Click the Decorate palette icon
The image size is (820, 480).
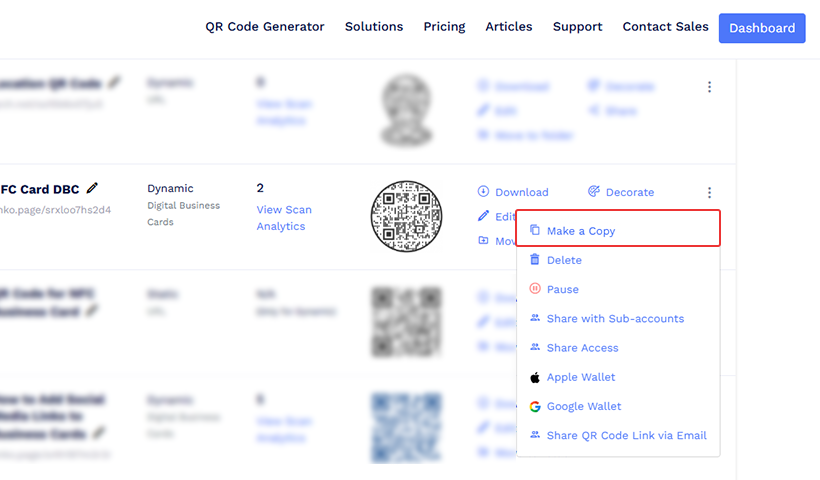click(x=594, y=191)
